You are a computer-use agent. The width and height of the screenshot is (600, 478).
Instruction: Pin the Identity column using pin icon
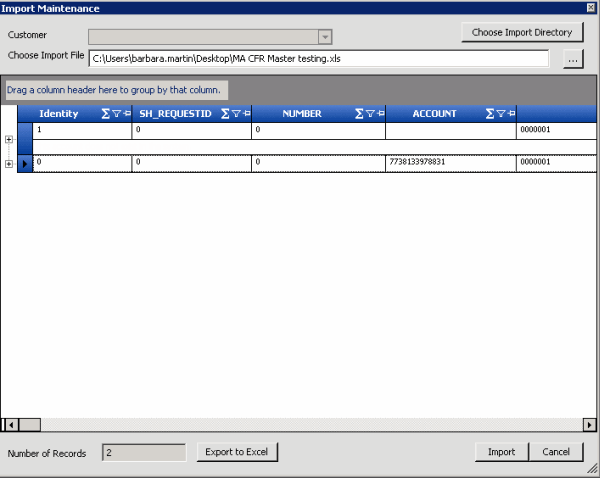point(126,114)
